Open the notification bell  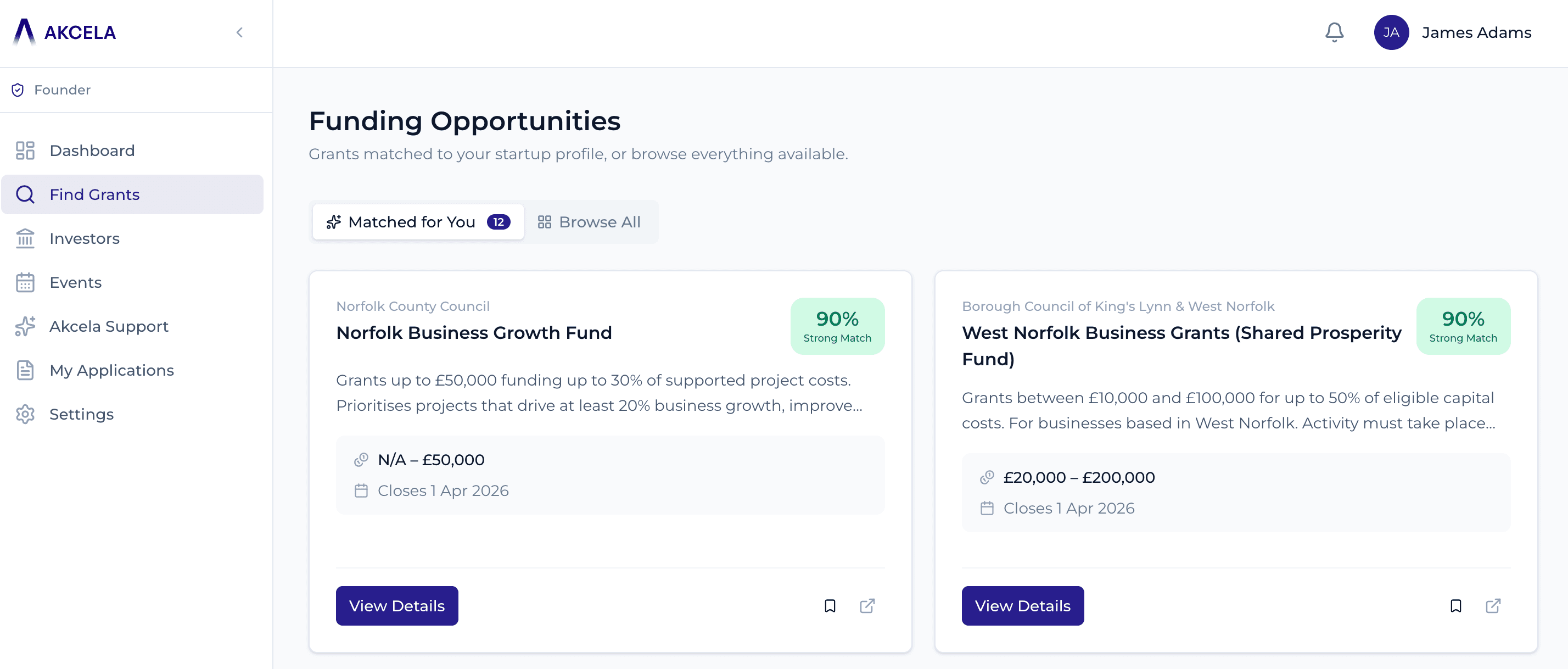click(x=1334, y=32)
